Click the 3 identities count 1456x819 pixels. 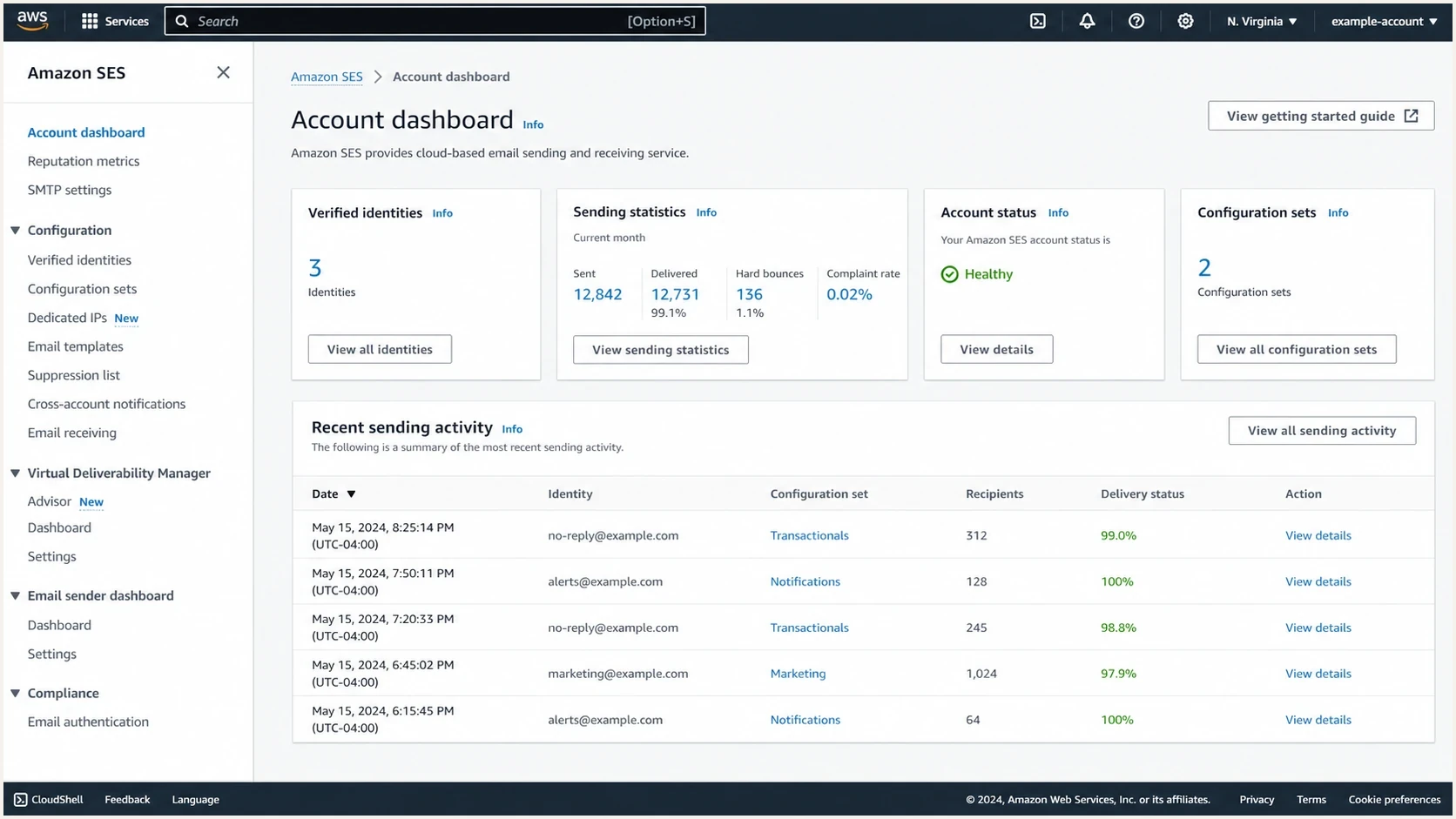(315, 267)
